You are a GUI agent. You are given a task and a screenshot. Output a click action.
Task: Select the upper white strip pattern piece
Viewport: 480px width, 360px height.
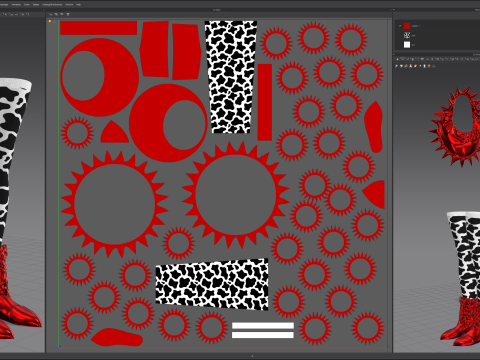[x=263, y=326]
